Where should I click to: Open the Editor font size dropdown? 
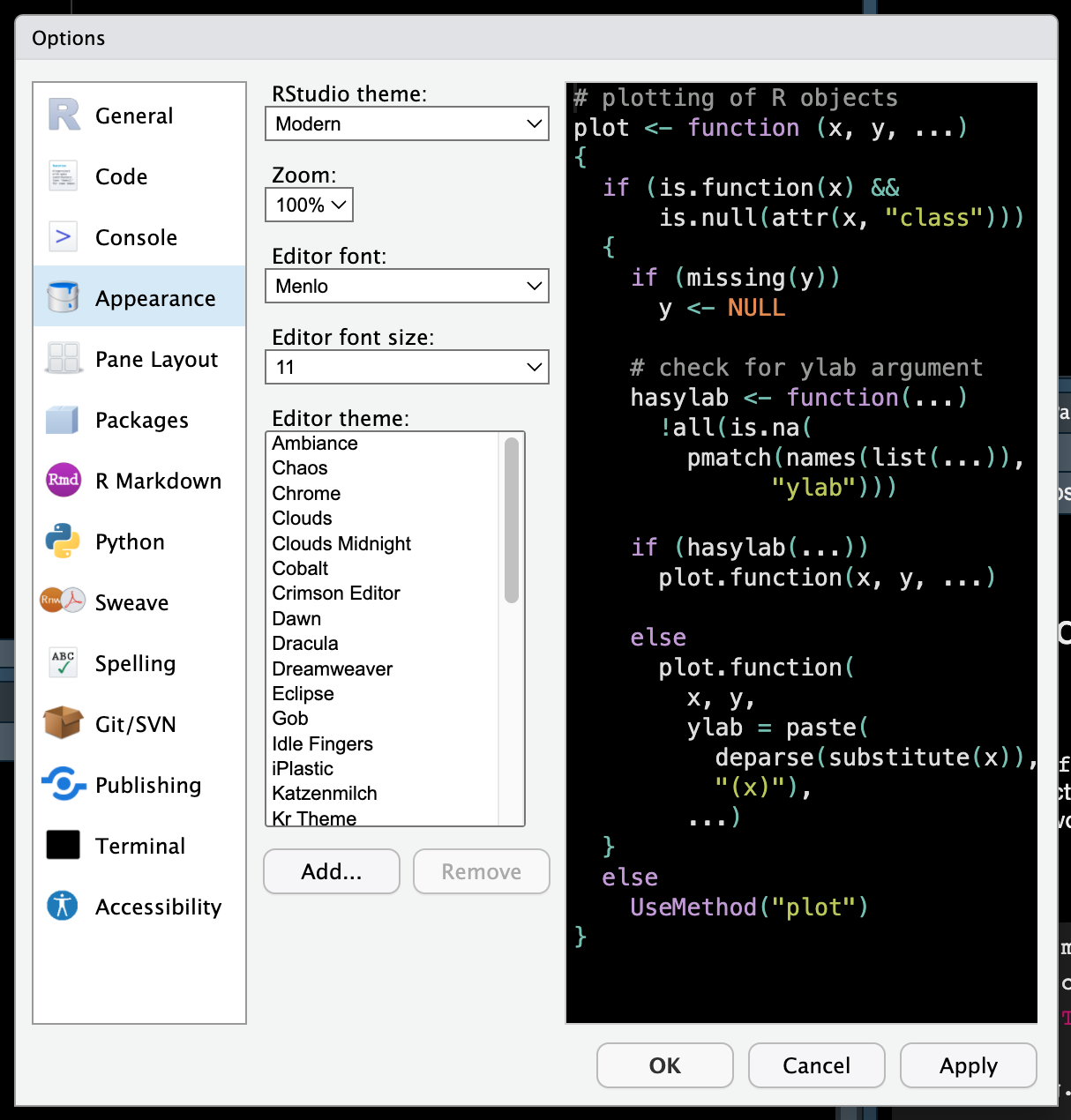point(406,367)
